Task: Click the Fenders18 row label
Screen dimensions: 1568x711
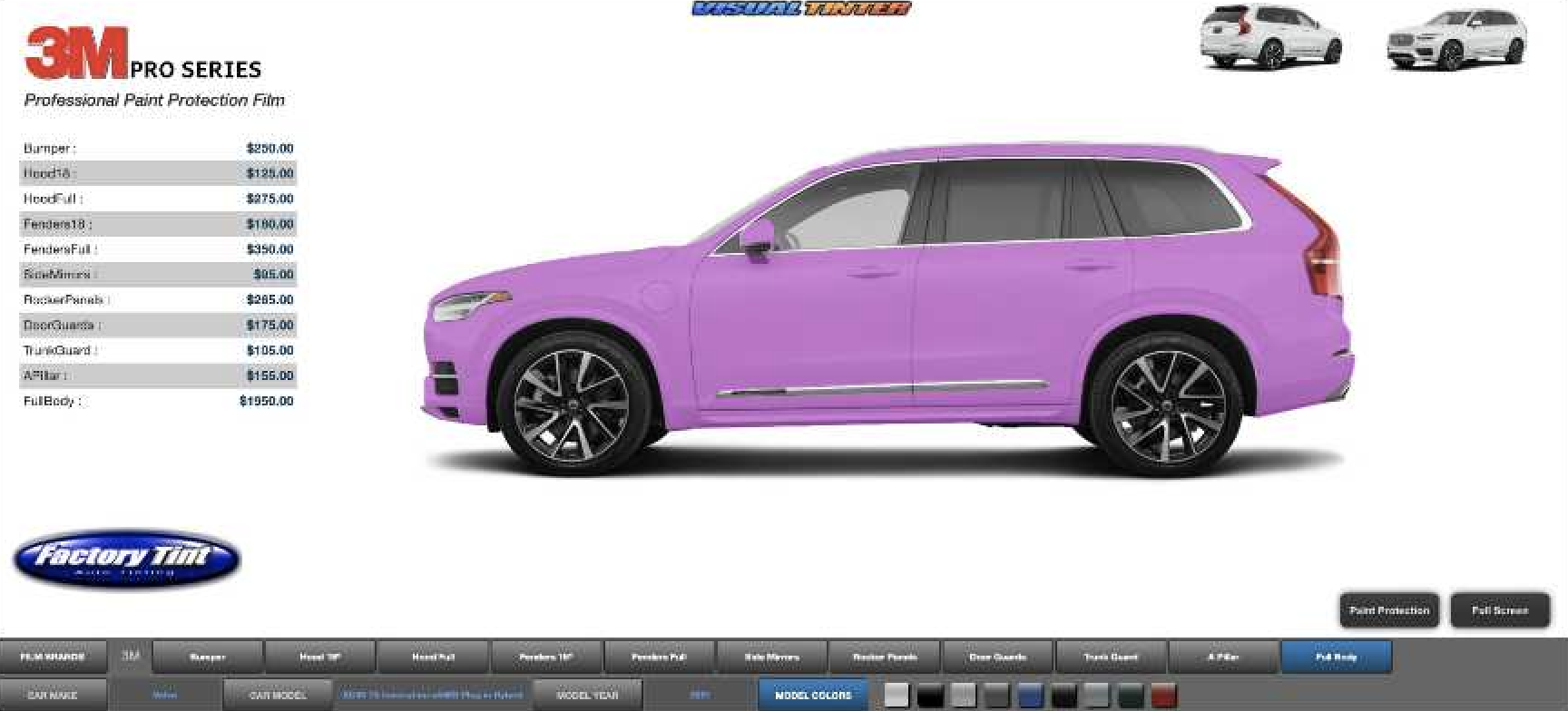Action: coord(58,224)
